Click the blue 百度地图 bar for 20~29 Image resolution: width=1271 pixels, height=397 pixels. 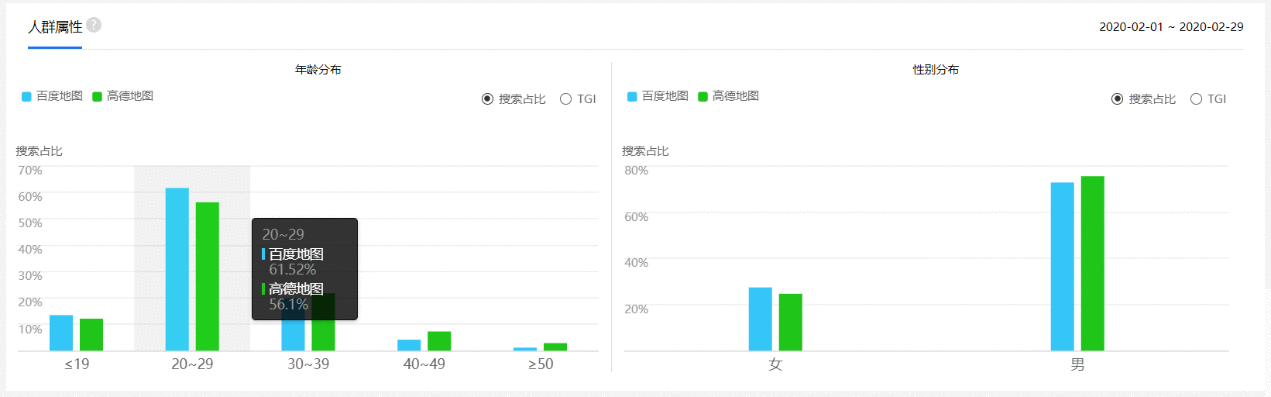point(177,269)
